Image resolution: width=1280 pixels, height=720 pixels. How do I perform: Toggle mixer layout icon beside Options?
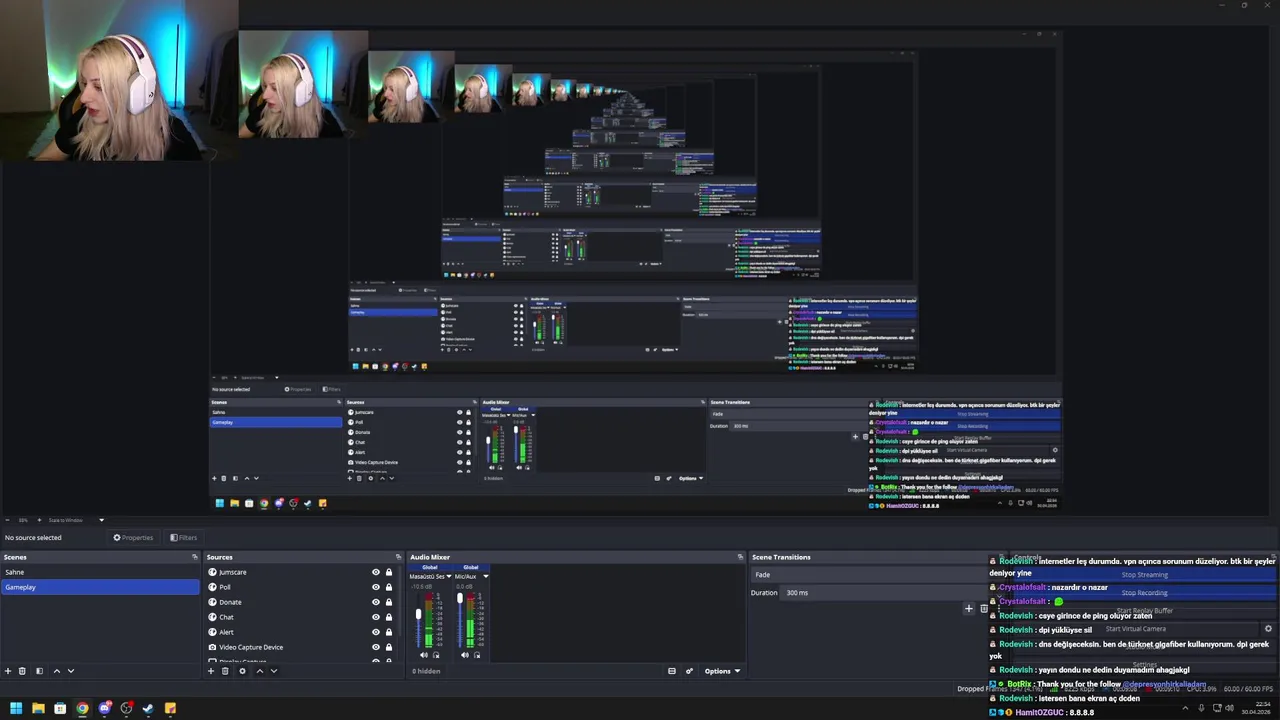coord(672,671)
